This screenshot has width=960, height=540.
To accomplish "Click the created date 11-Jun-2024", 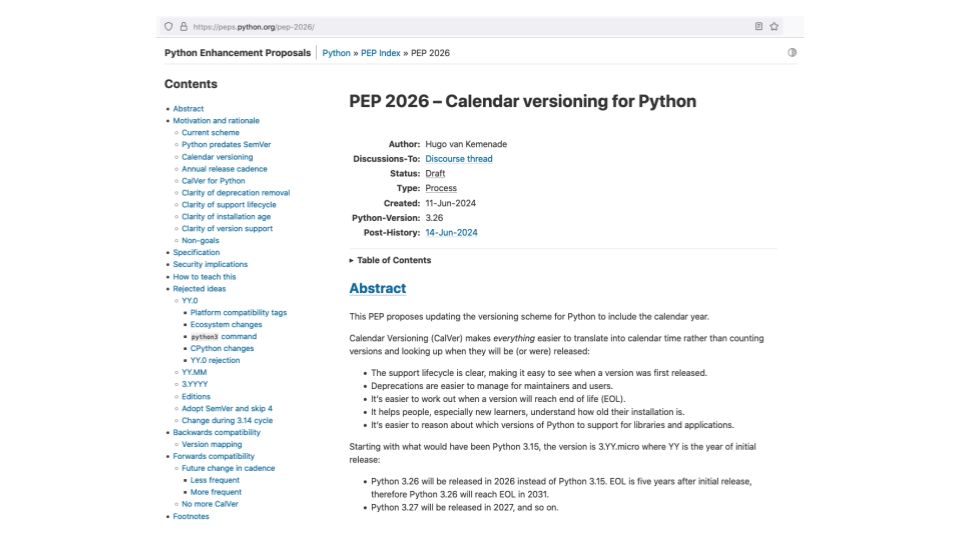I will click(x=451, y=203).
